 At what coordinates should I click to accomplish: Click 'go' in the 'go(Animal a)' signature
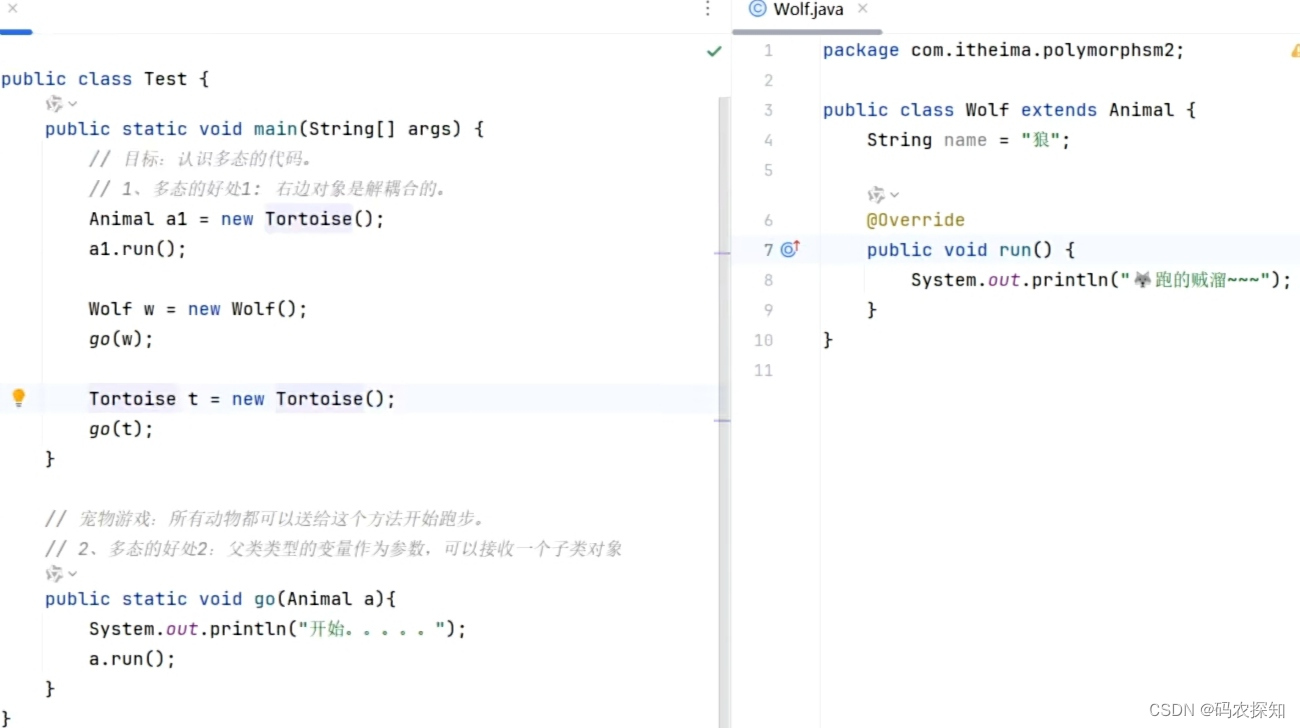pos(264,599)
